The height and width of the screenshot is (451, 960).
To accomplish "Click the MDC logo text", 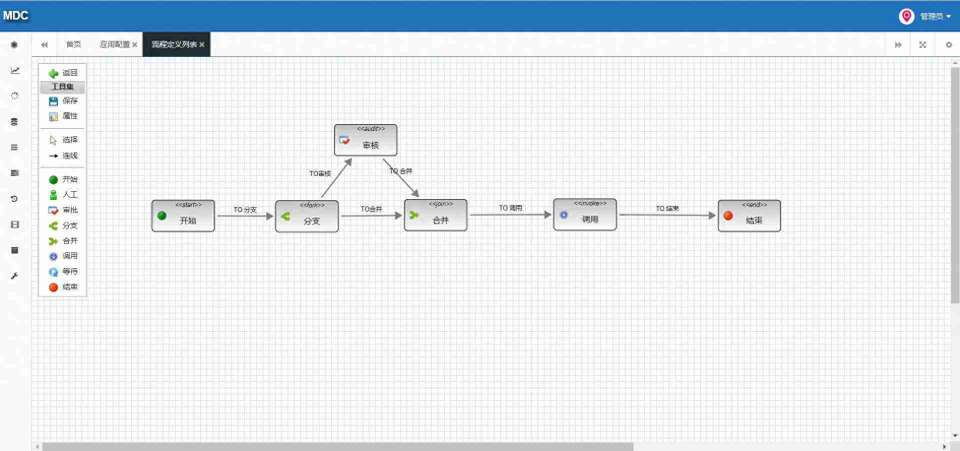I will (x=15, y=17).
